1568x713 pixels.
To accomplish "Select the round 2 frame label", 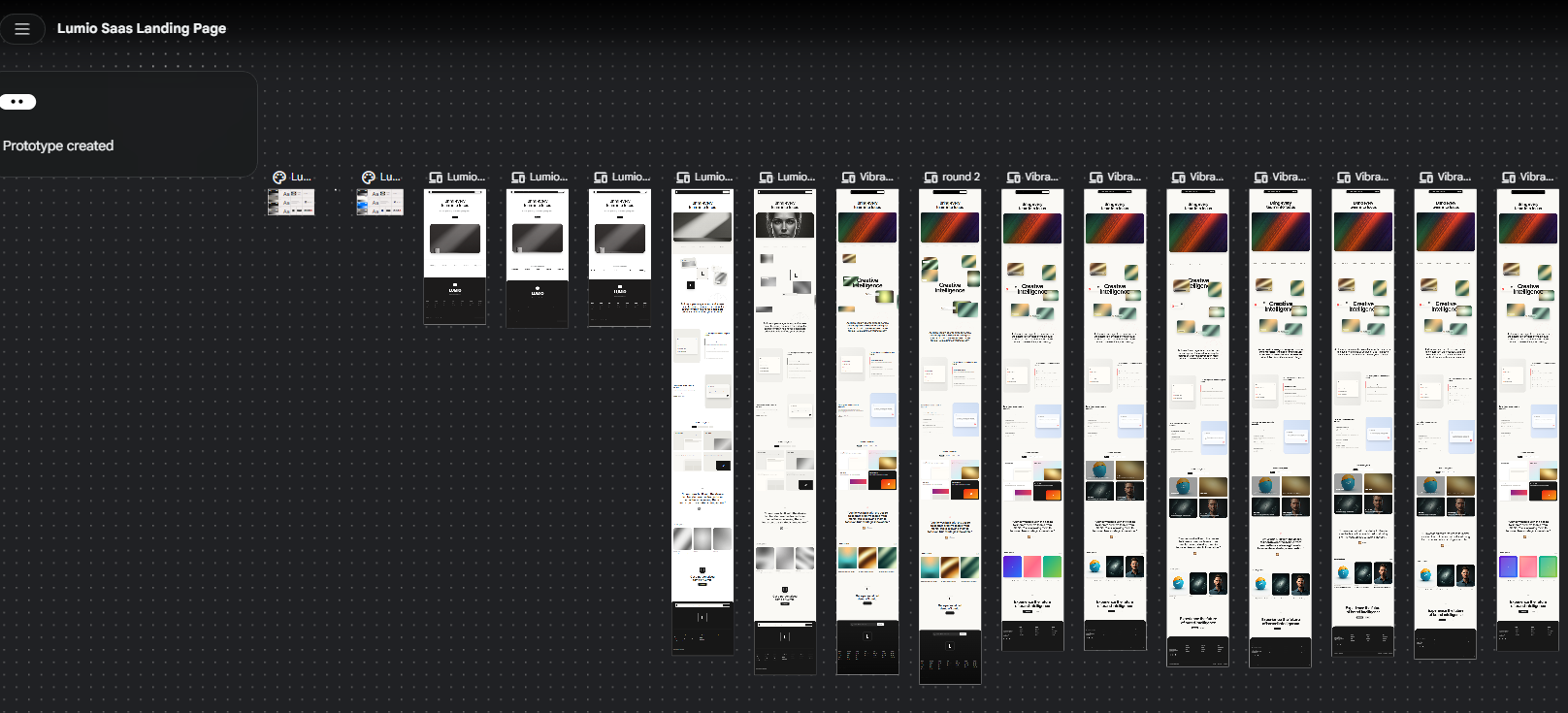I will tap(961, 177).
